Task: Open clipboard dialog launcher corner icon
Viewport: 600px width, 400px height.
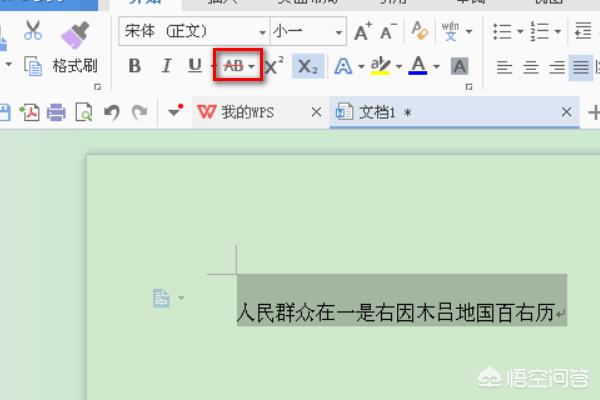Action: (98, 87)
